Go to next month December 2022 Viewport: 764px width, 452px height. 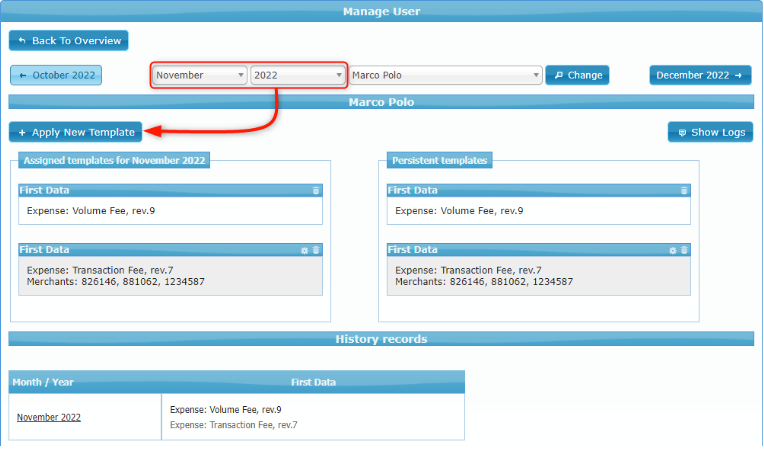coord(700,75)
